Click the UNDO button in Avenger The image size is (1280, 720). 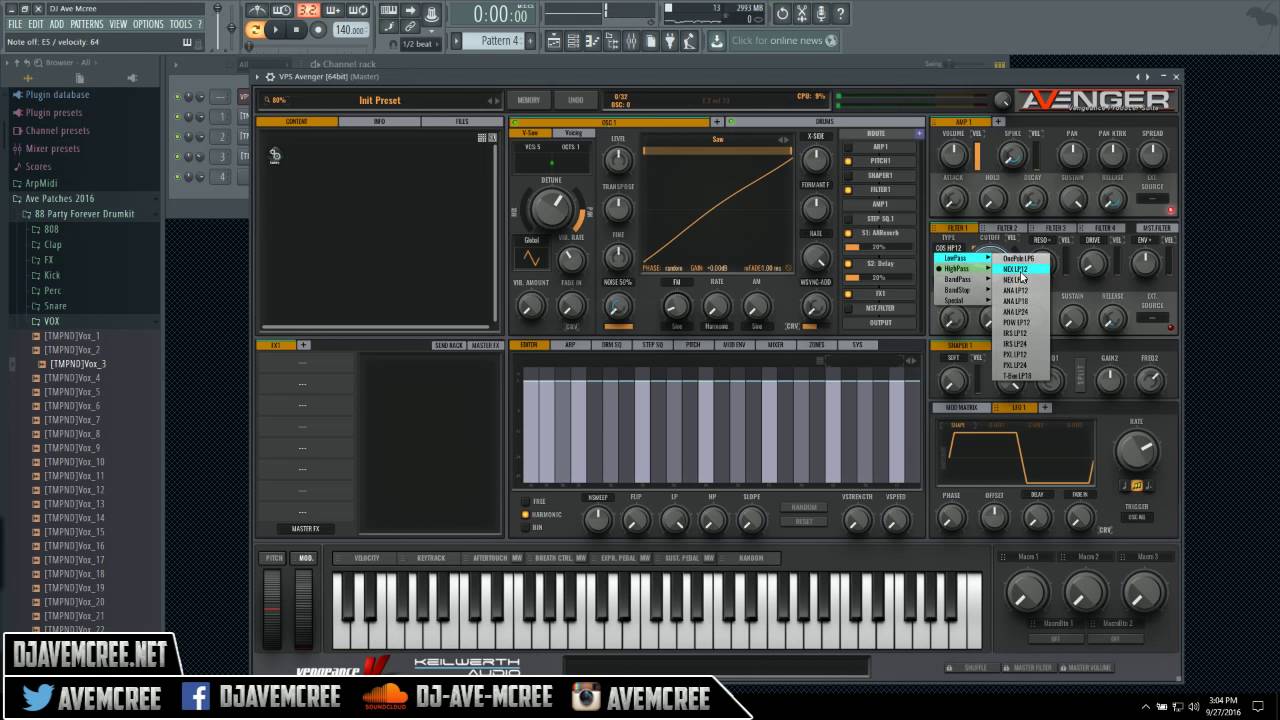[x=576, y=100]
